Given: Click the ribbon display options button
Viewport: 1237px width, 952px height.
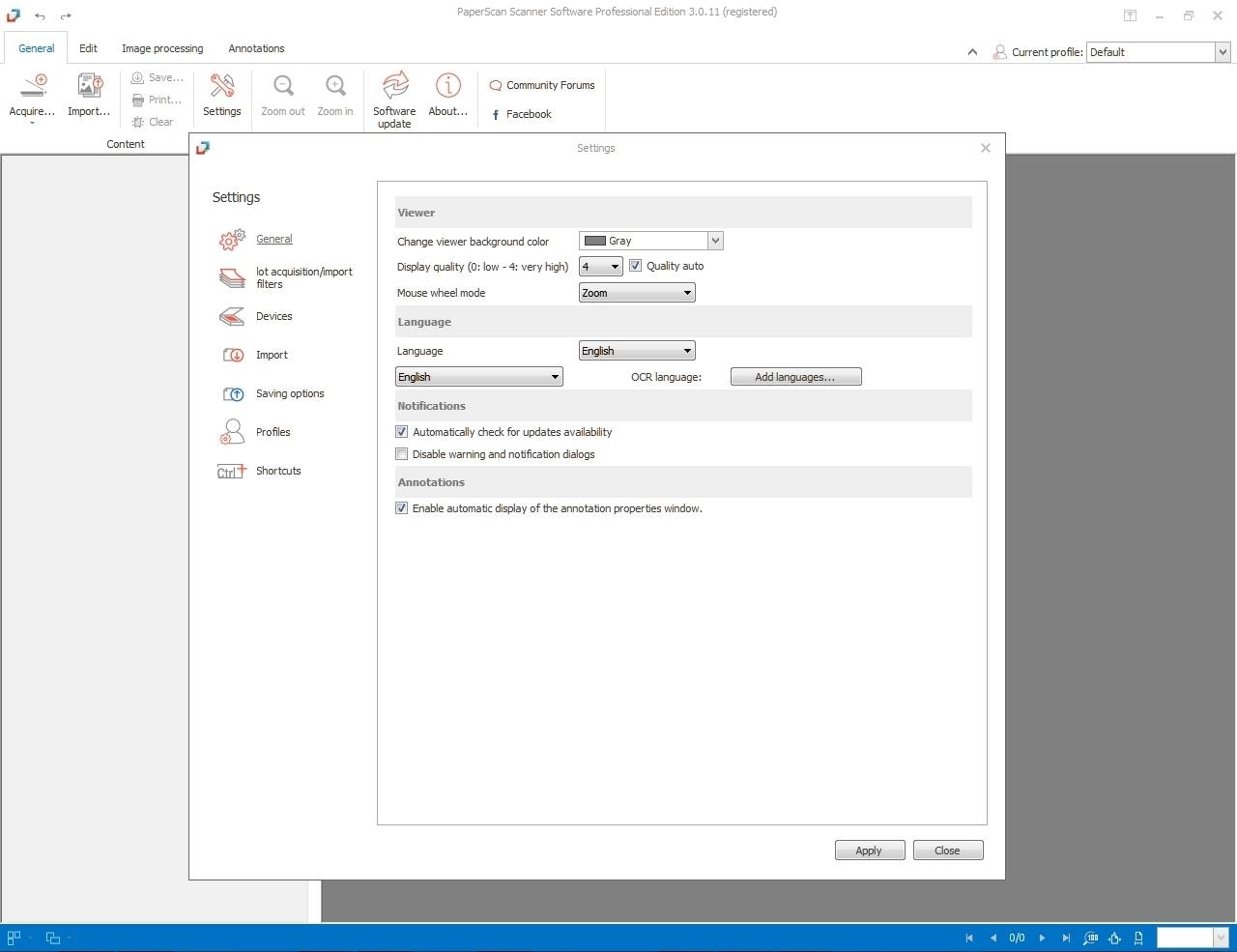Looking at the screenshot, I should (x=1130, y=15).
